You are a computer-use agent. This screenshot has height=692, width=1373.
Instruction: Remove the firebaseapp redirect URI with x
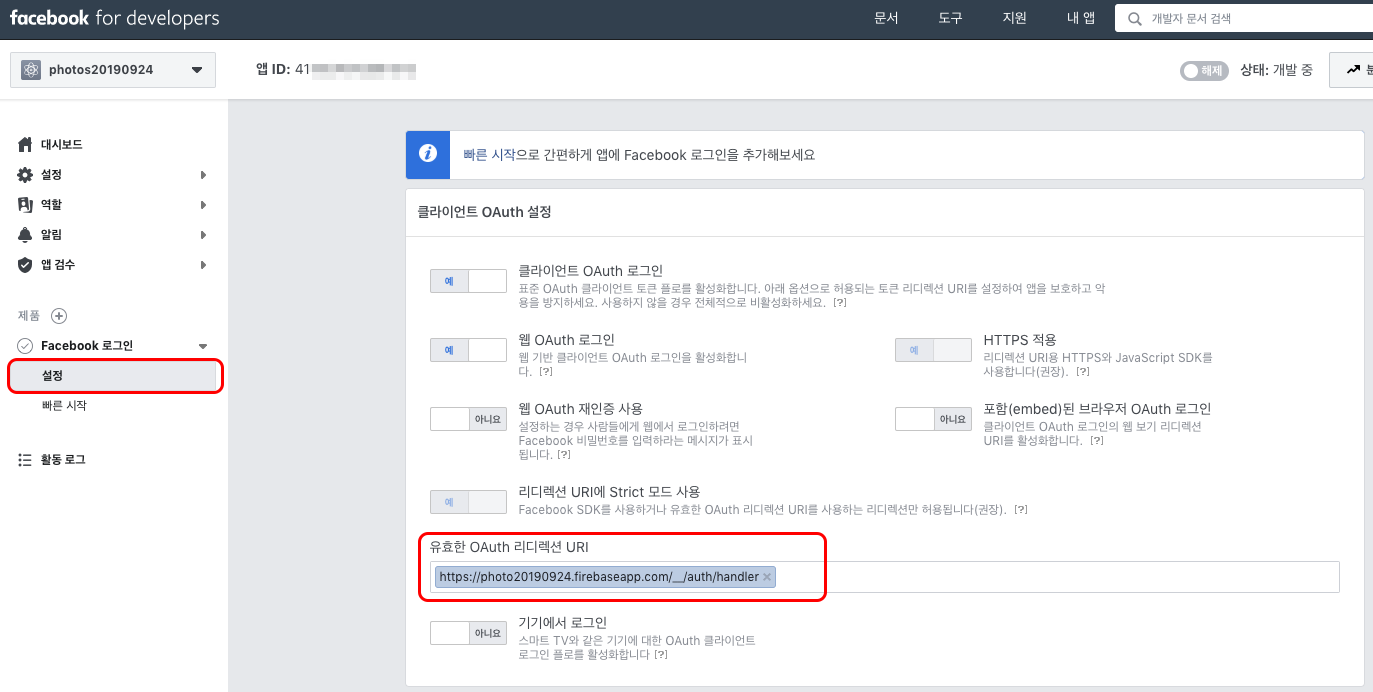767,577
